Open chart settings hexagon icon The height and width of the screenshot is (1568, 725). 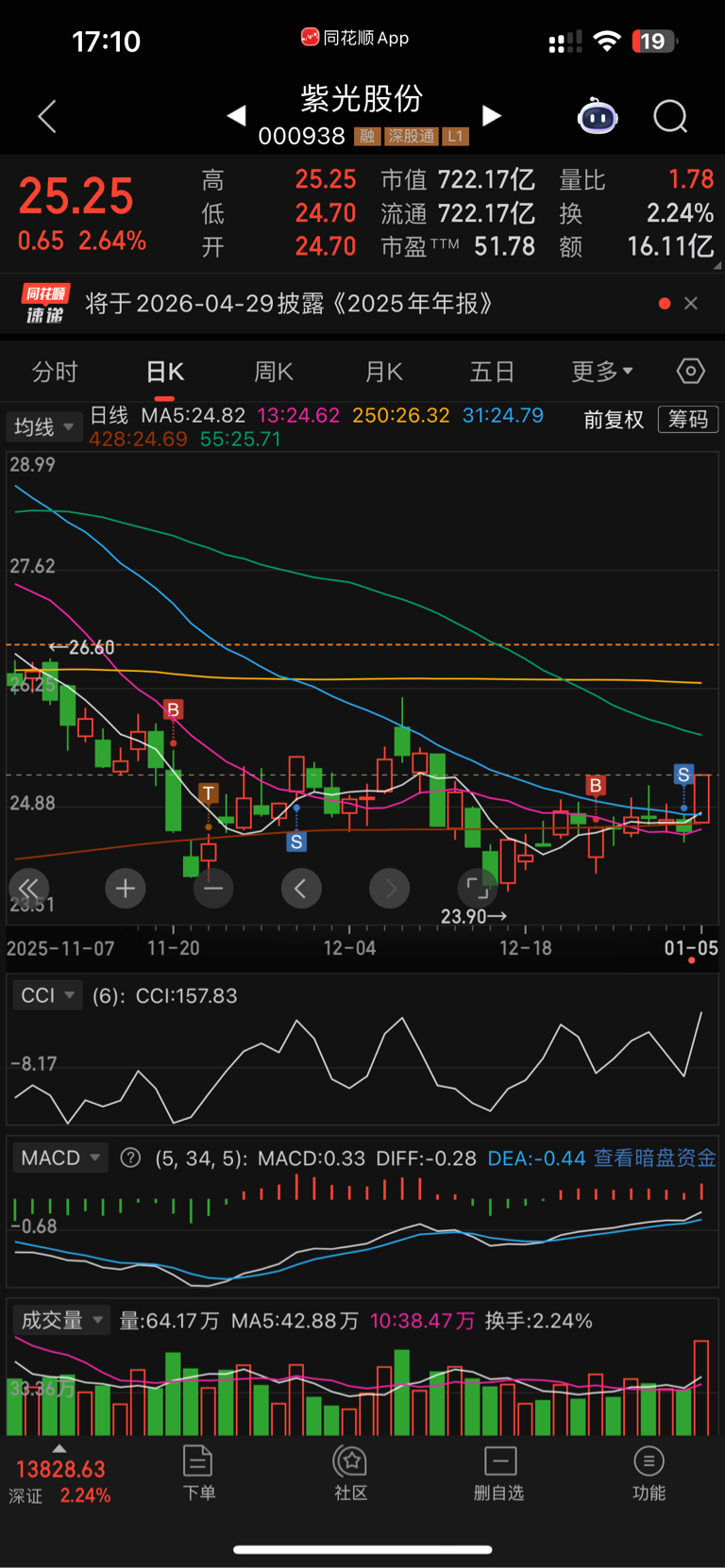691,371
